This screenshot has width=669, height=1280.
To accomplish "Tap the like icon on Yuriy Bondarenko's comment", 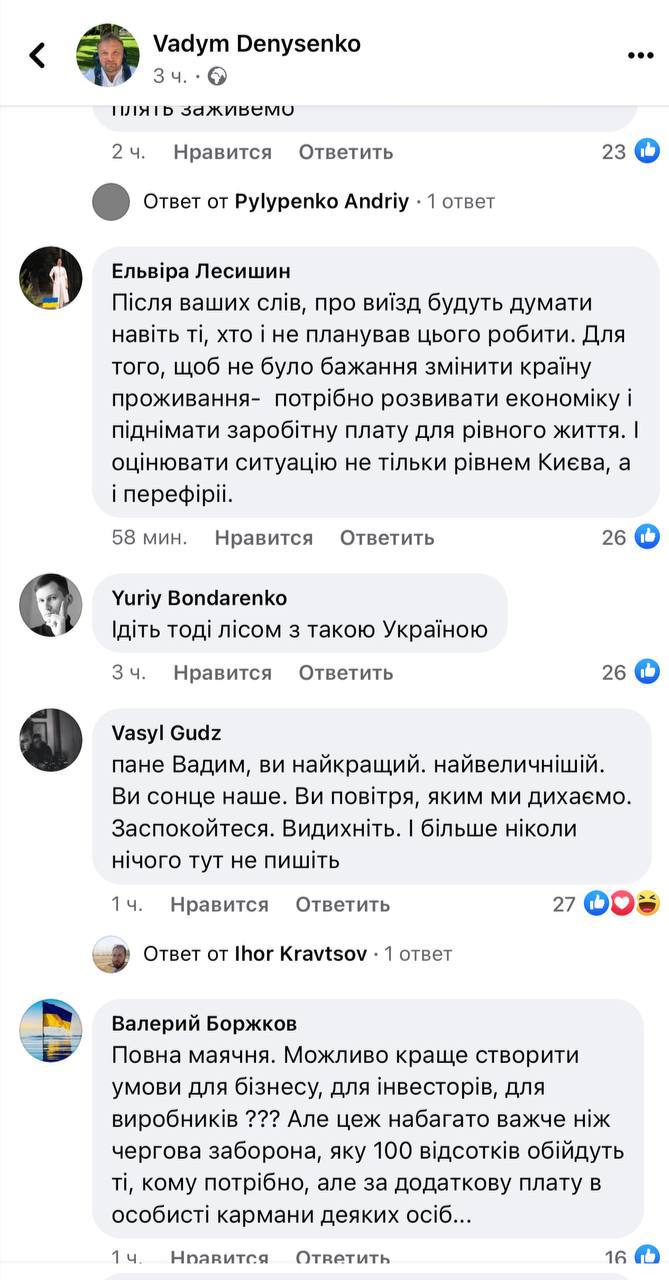I will click(647, 672).
